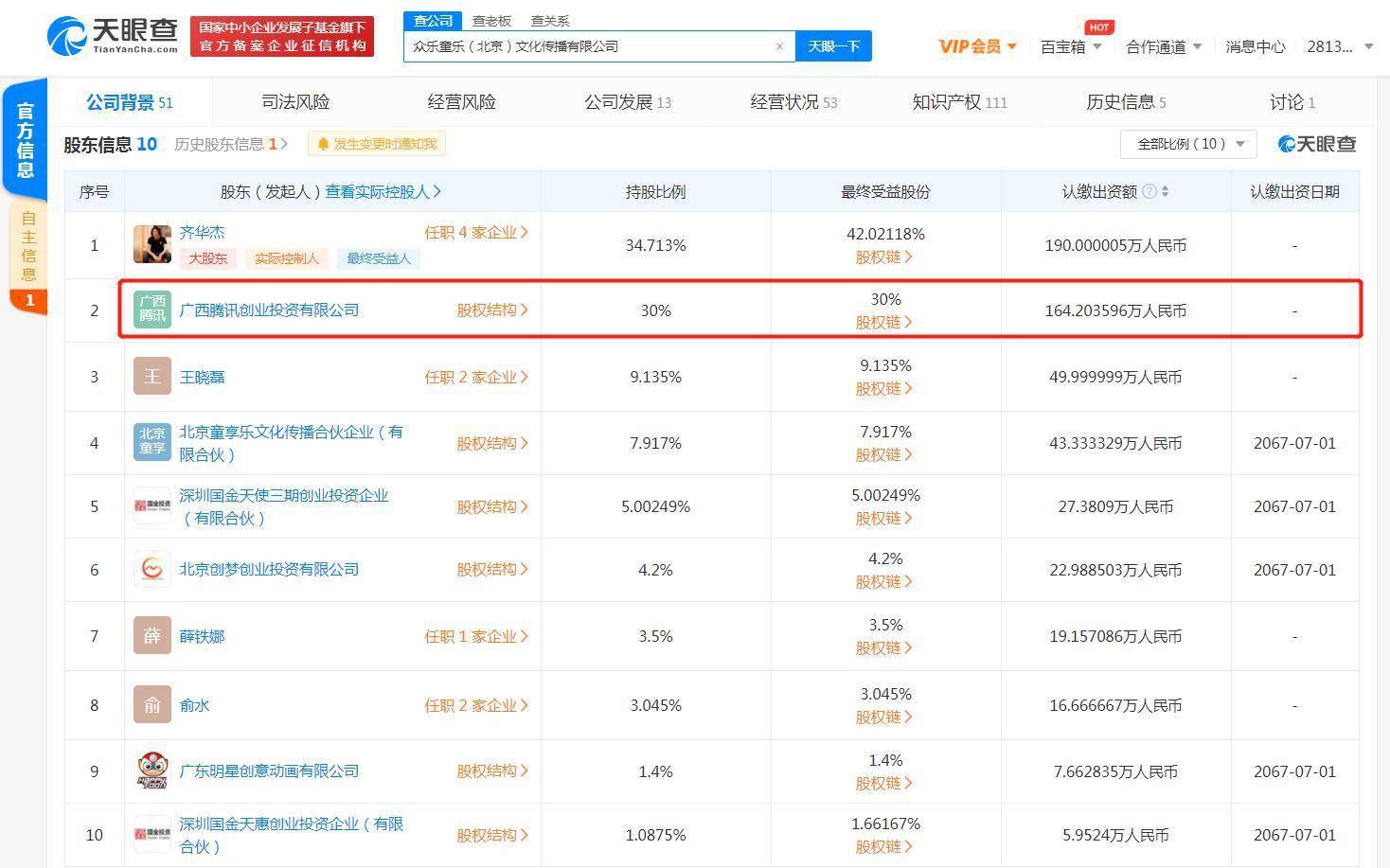
Task: Click the 广东明星创意动画 logo icon
Action: point(151,771)
